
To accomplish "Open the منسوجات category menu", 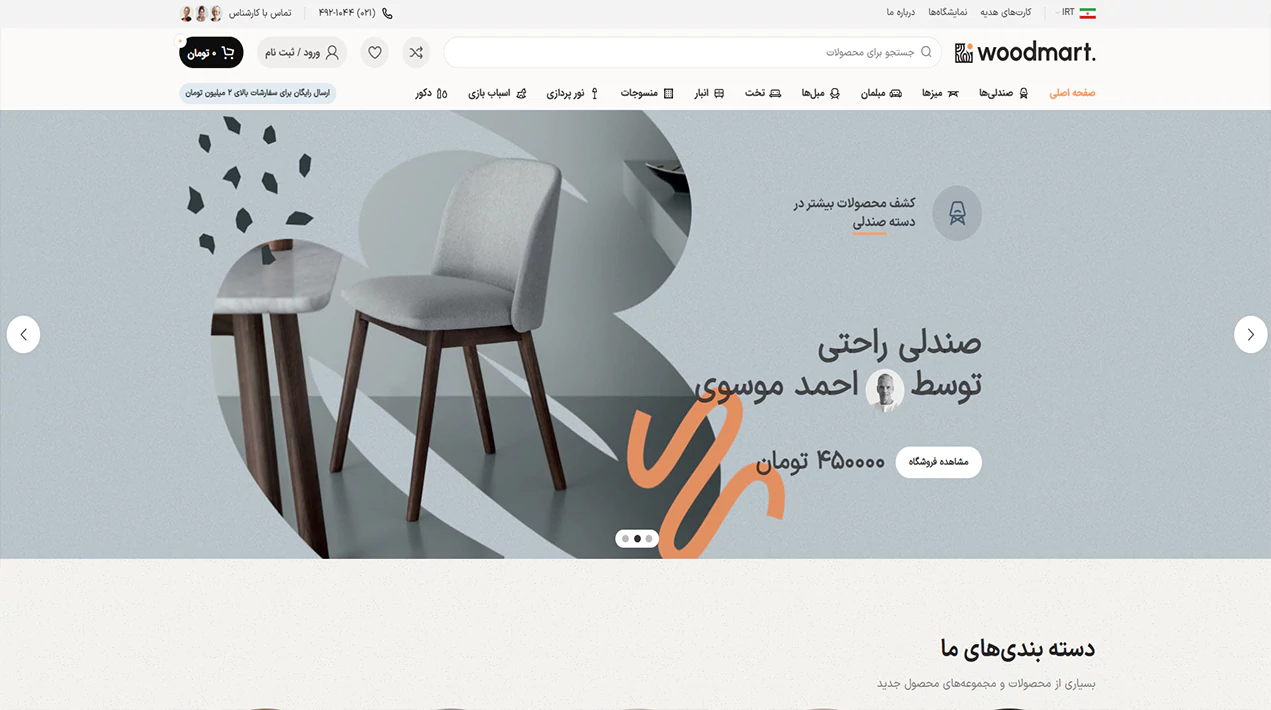I will pos(647,93).
